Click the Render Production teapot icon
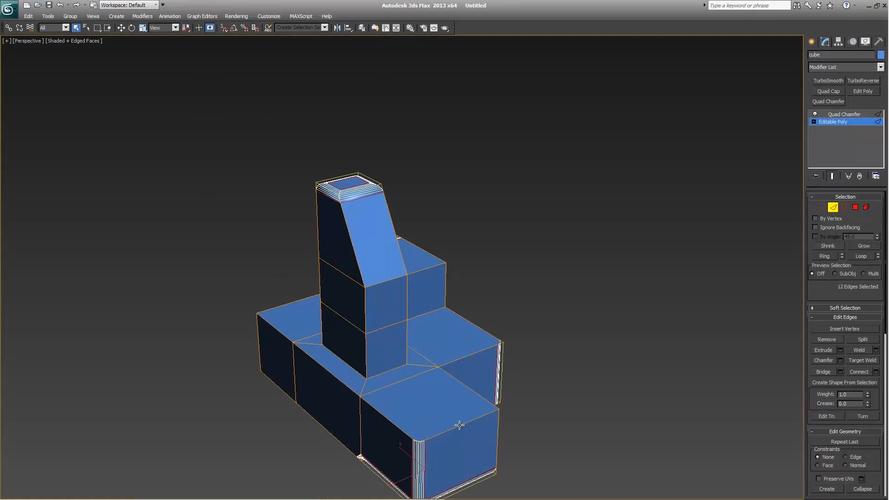The height and width of the screenshot is (500, 889). tap(445, 28)
